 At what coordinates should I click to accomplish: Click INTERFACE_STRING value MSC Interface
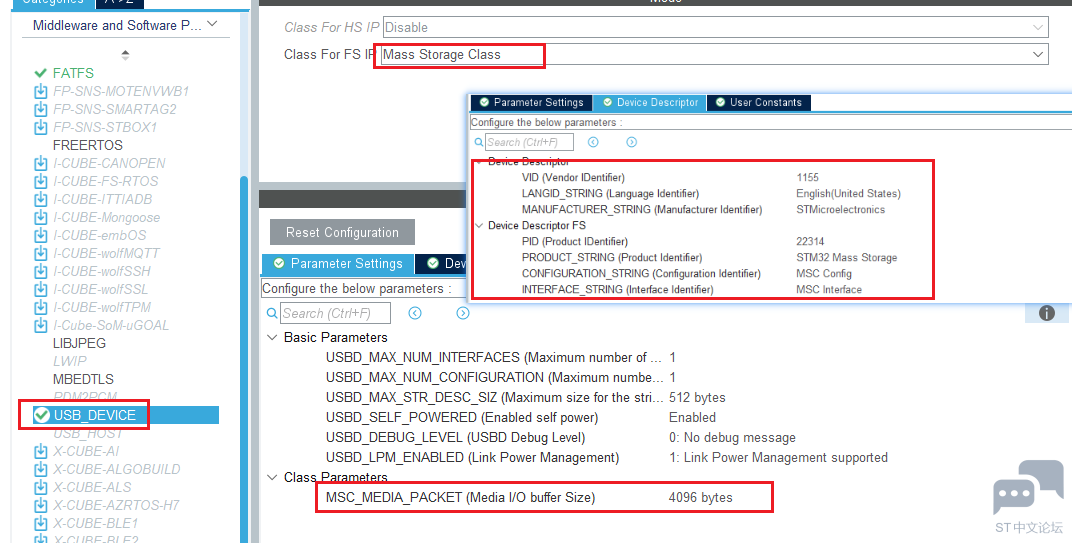click(x=829, y=289)
